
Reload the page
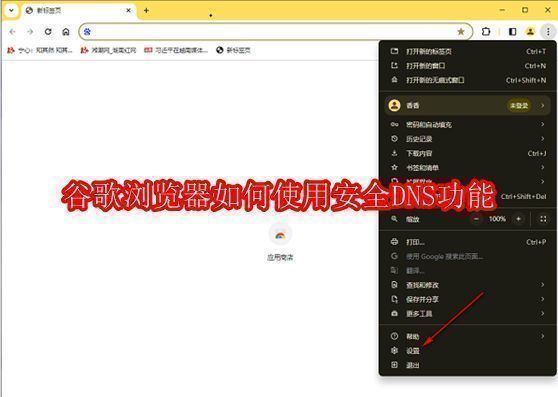pos(48,32)
